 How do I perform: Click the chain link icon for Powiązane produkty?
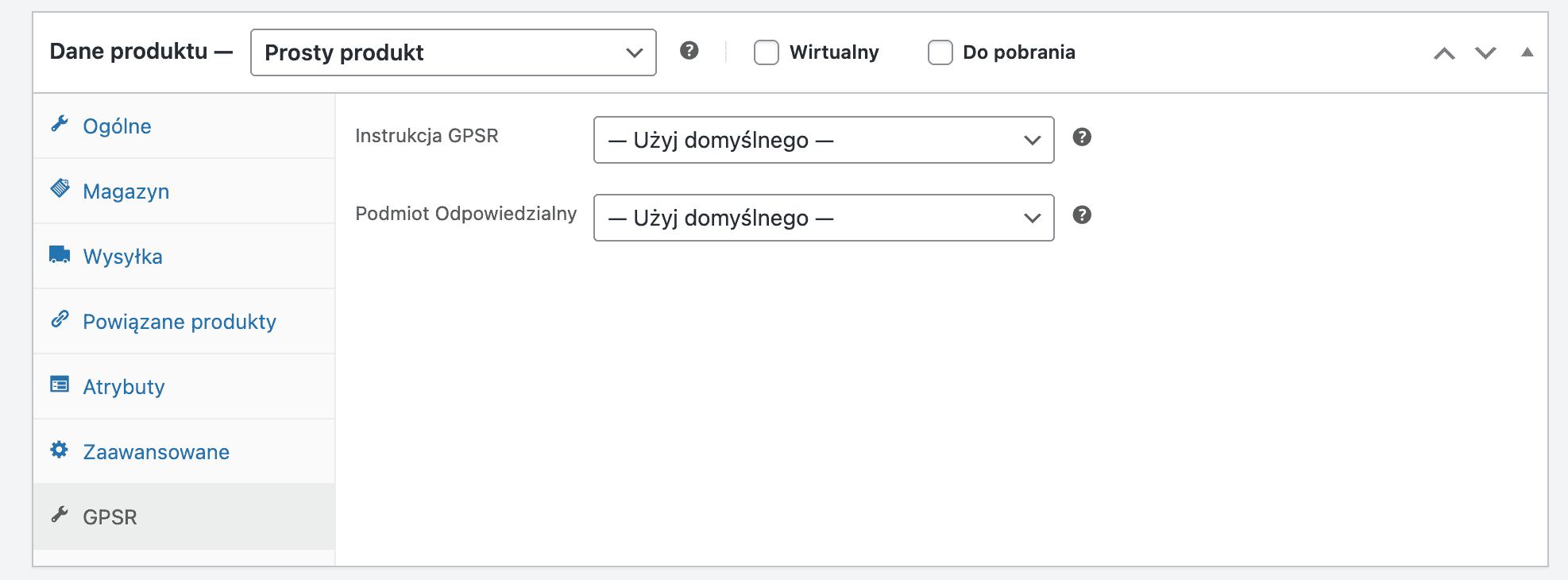click(60, 319)
